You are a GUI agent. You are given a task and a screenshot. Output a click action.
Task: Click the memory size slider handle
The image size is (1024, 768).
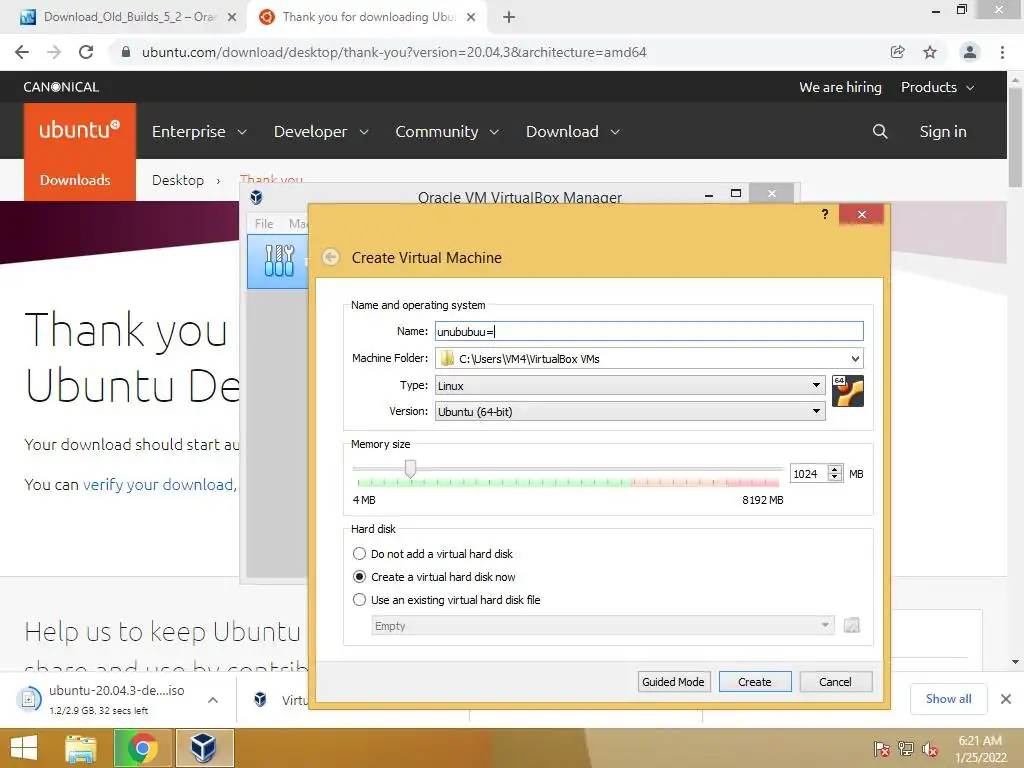(410, 468)
